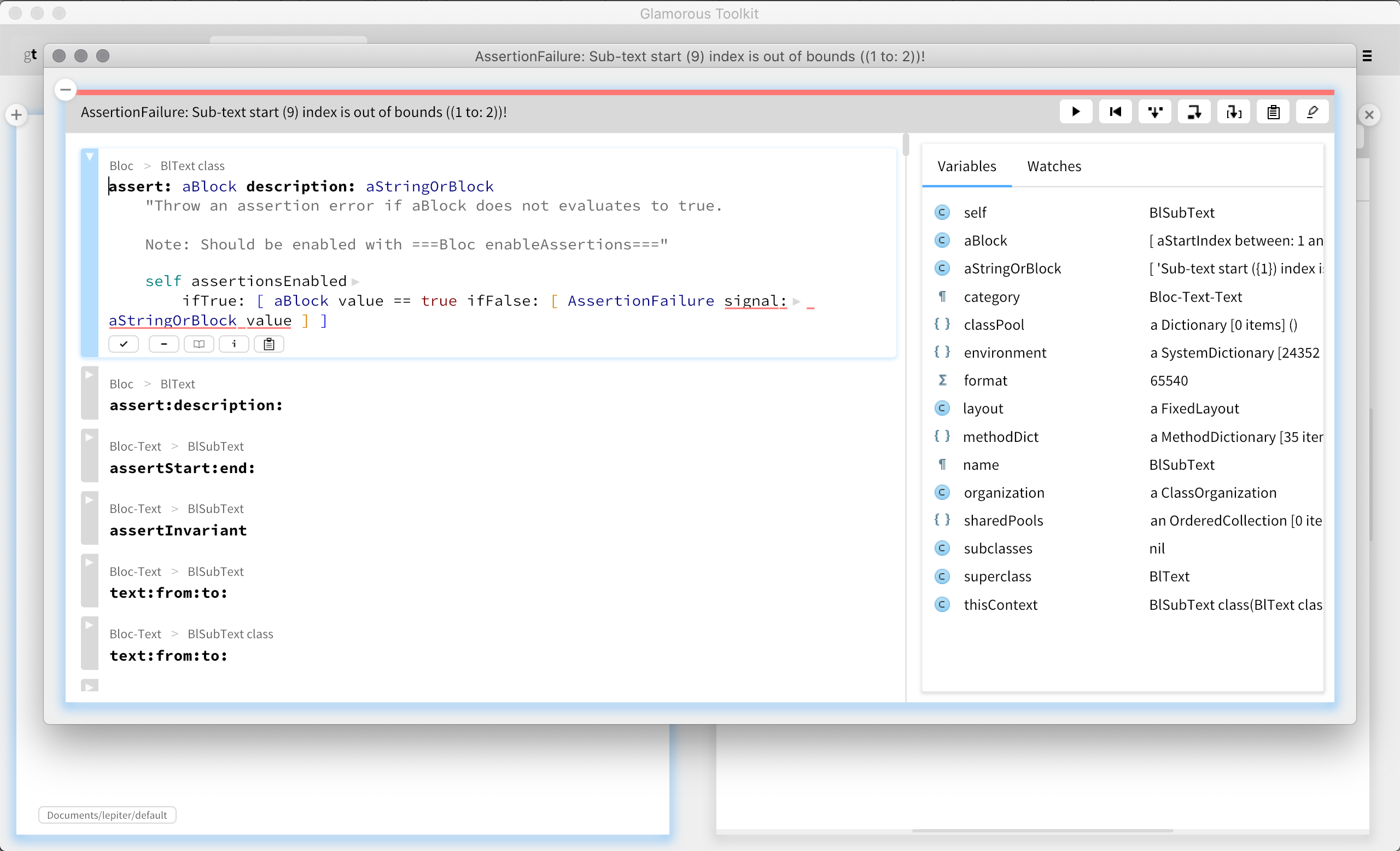Open the hamburger menu at top right
Screen dimensions: 1400x851
pyautogui.click(x=1367, y=55)
